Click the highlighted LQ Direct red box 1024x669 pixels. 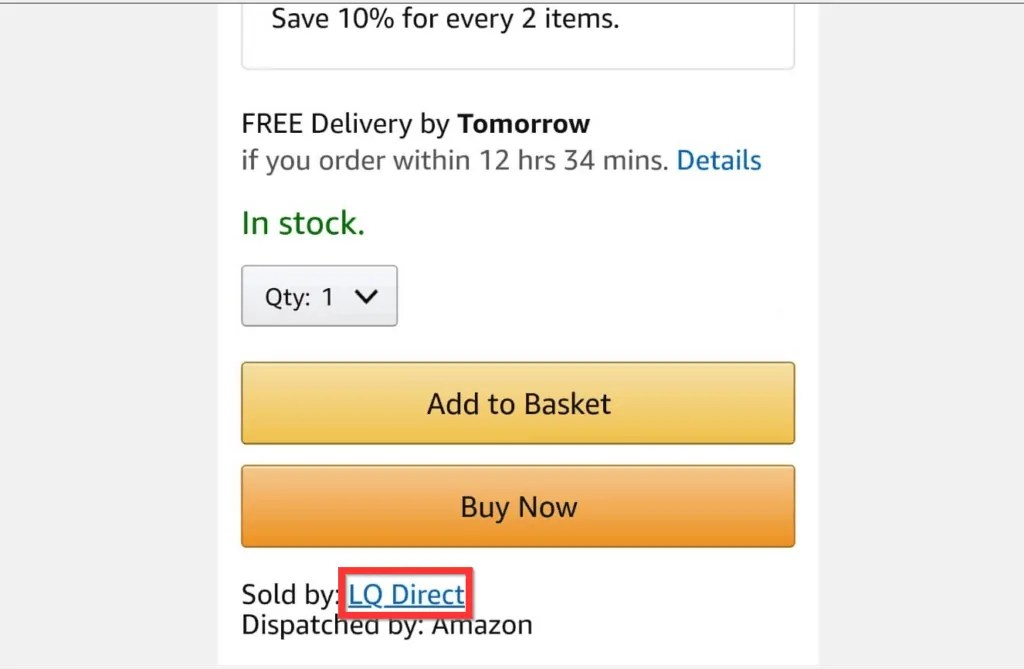point(405,594)
